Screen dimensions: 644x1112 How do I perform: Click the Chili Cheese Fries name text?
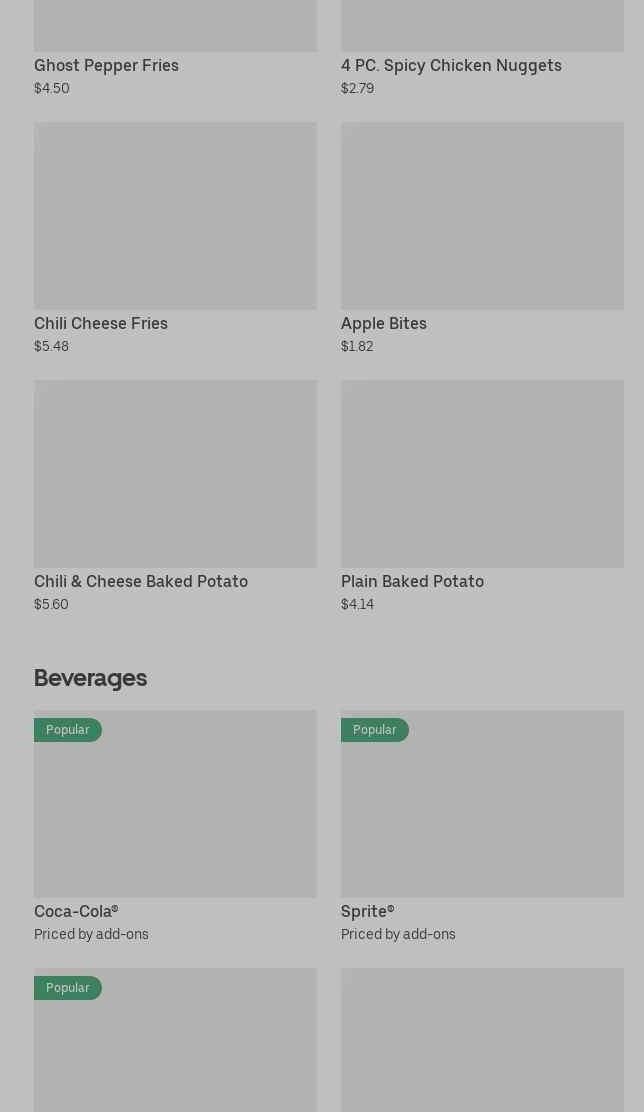click(x=101, y=323)
